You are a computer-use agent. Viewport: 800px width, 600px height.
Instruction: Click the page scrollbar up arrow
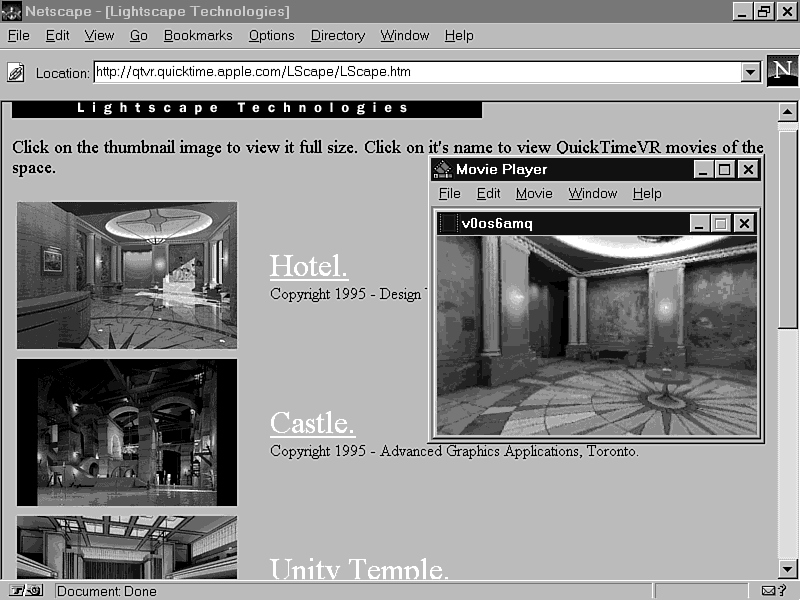[787, 112]
